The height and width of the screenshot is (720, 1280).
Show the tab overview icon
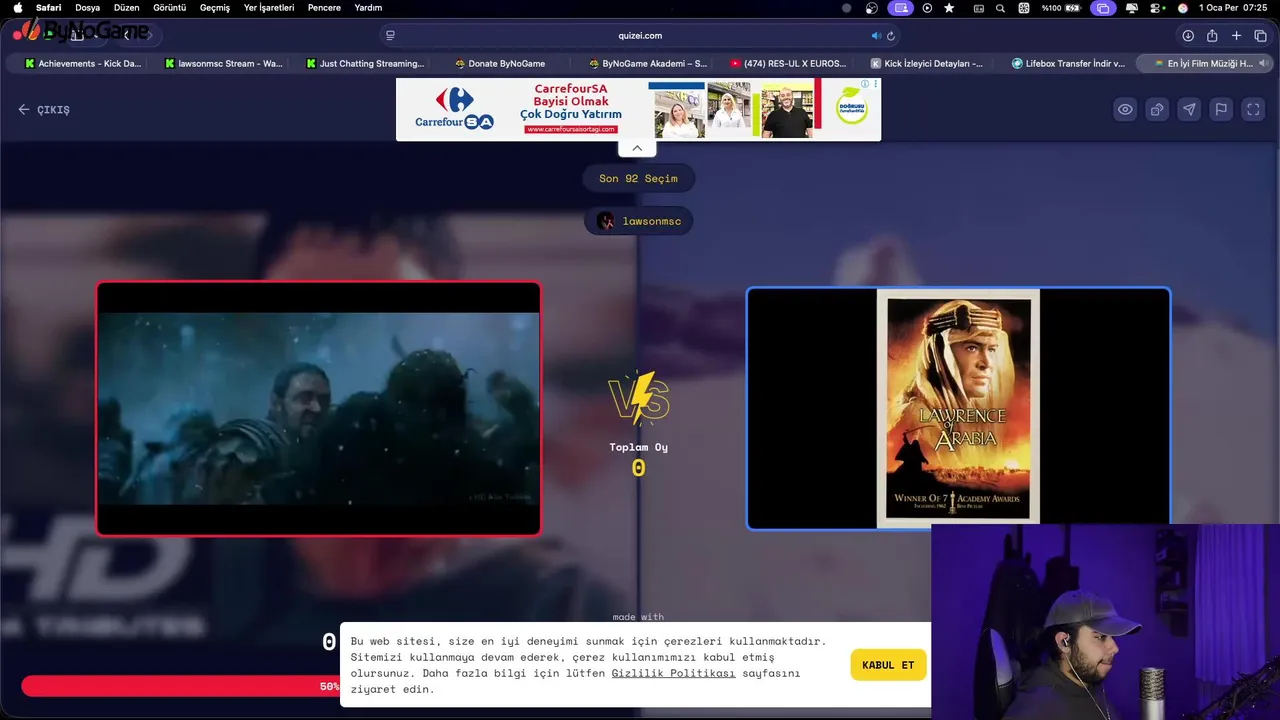tap(1260, 35)
